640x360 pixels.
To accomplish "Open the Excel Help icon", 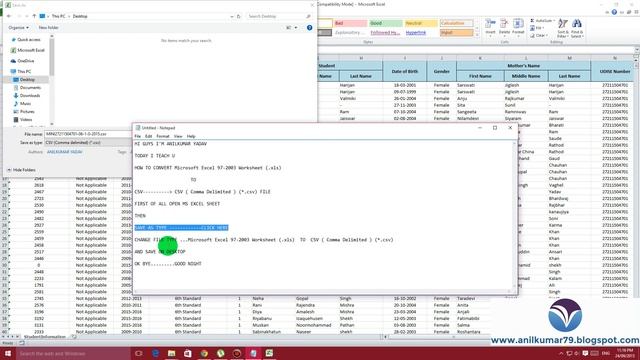I will coord(614,12).
